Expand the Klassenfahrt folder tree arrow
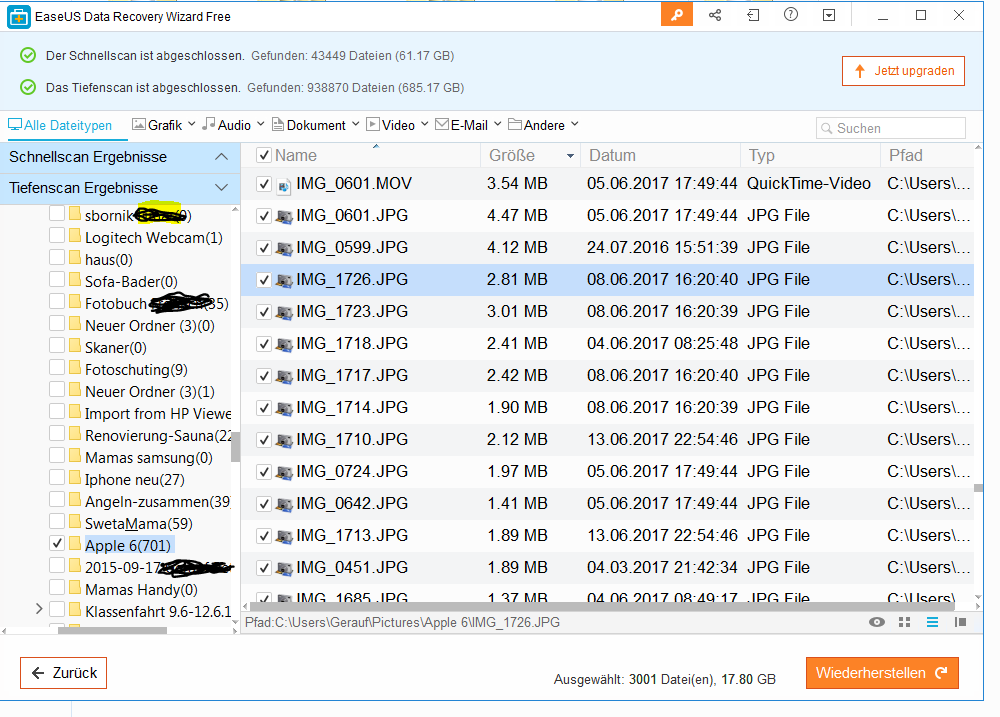 click(x=39, y=609)
